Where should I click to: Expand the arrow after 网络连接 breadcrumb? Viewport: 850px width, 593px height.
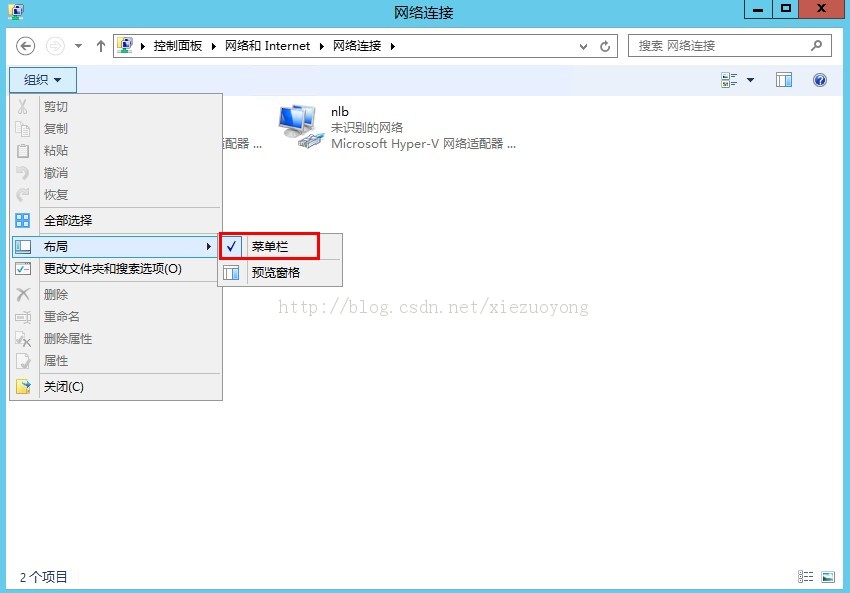click(392, 46)
